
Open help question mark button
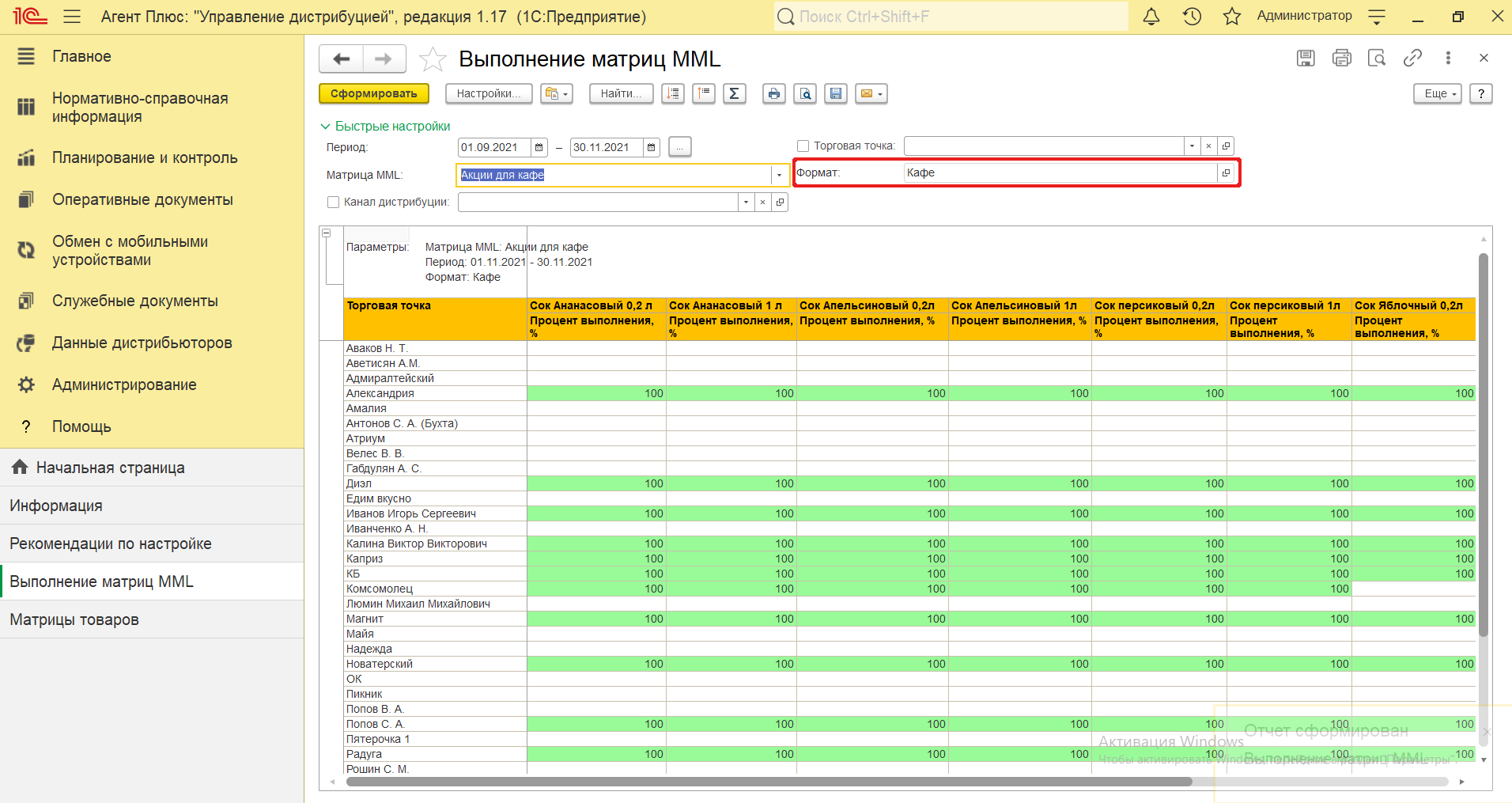1481,93
